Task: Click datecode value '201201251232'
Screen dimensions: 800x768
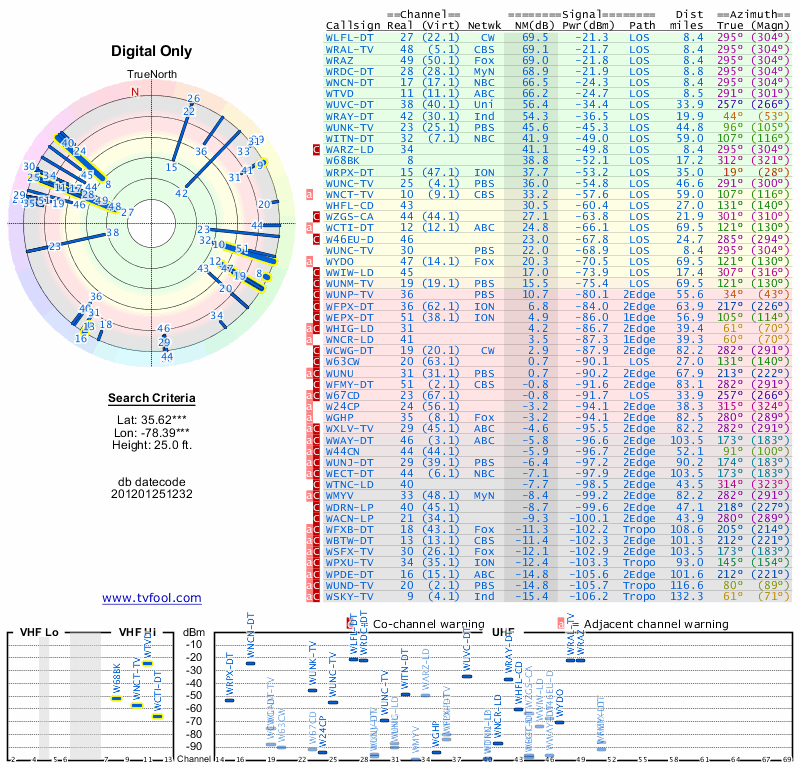Action: point(152,494)
